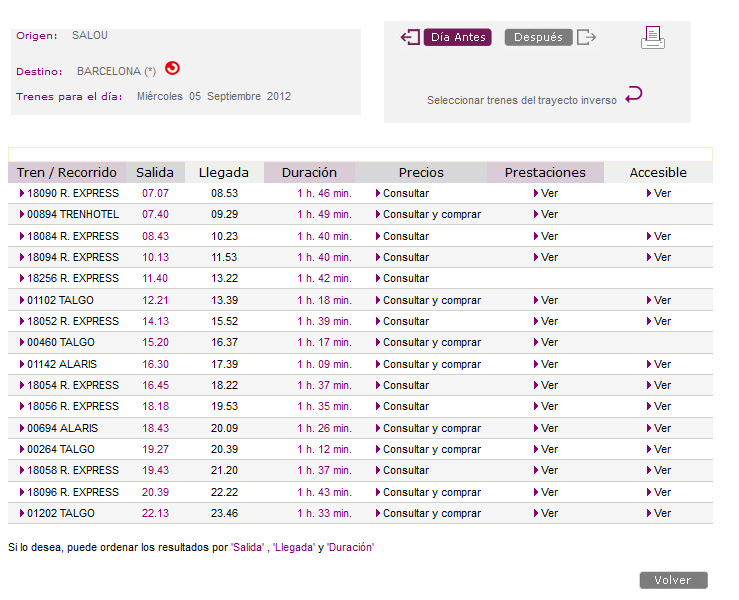Click the Prestaciones column header
The width and height of the screenshot is (739, 600).
[x=545, y=173]
